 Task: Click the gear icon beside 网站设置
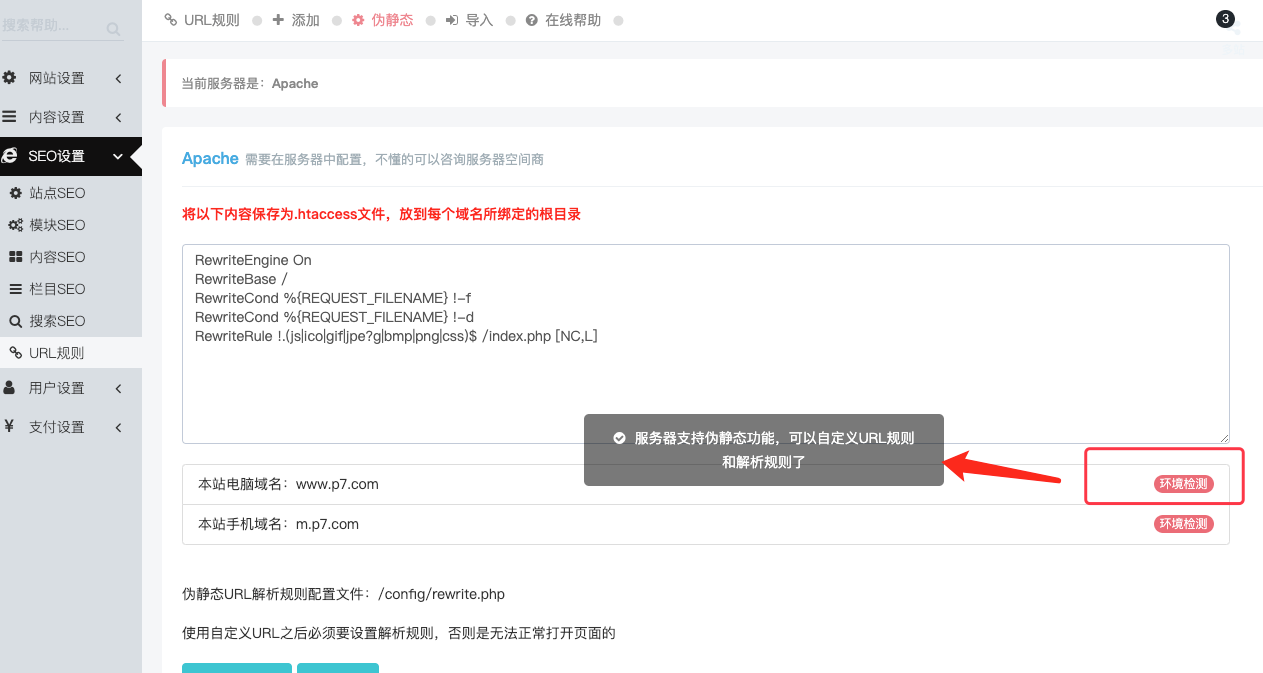click(x=10, y=77)
